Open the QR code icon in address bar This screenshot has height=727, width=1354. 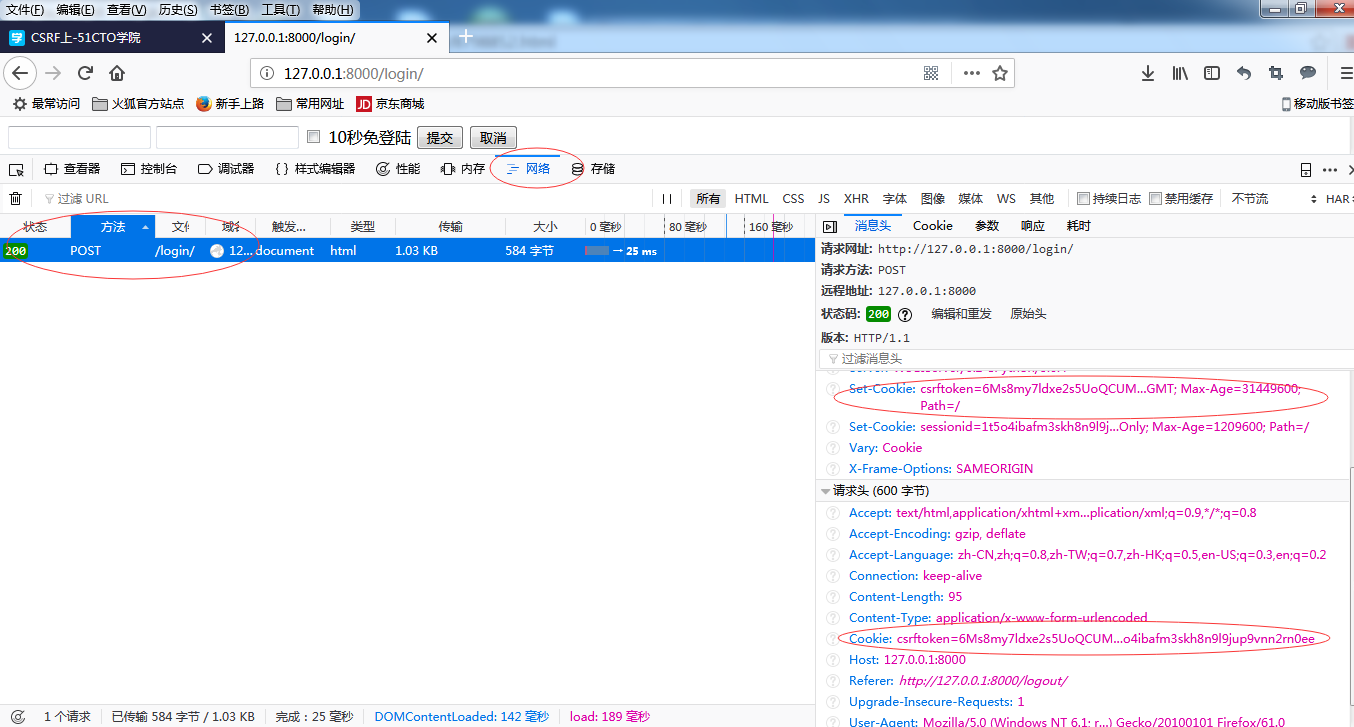(931, 73)
